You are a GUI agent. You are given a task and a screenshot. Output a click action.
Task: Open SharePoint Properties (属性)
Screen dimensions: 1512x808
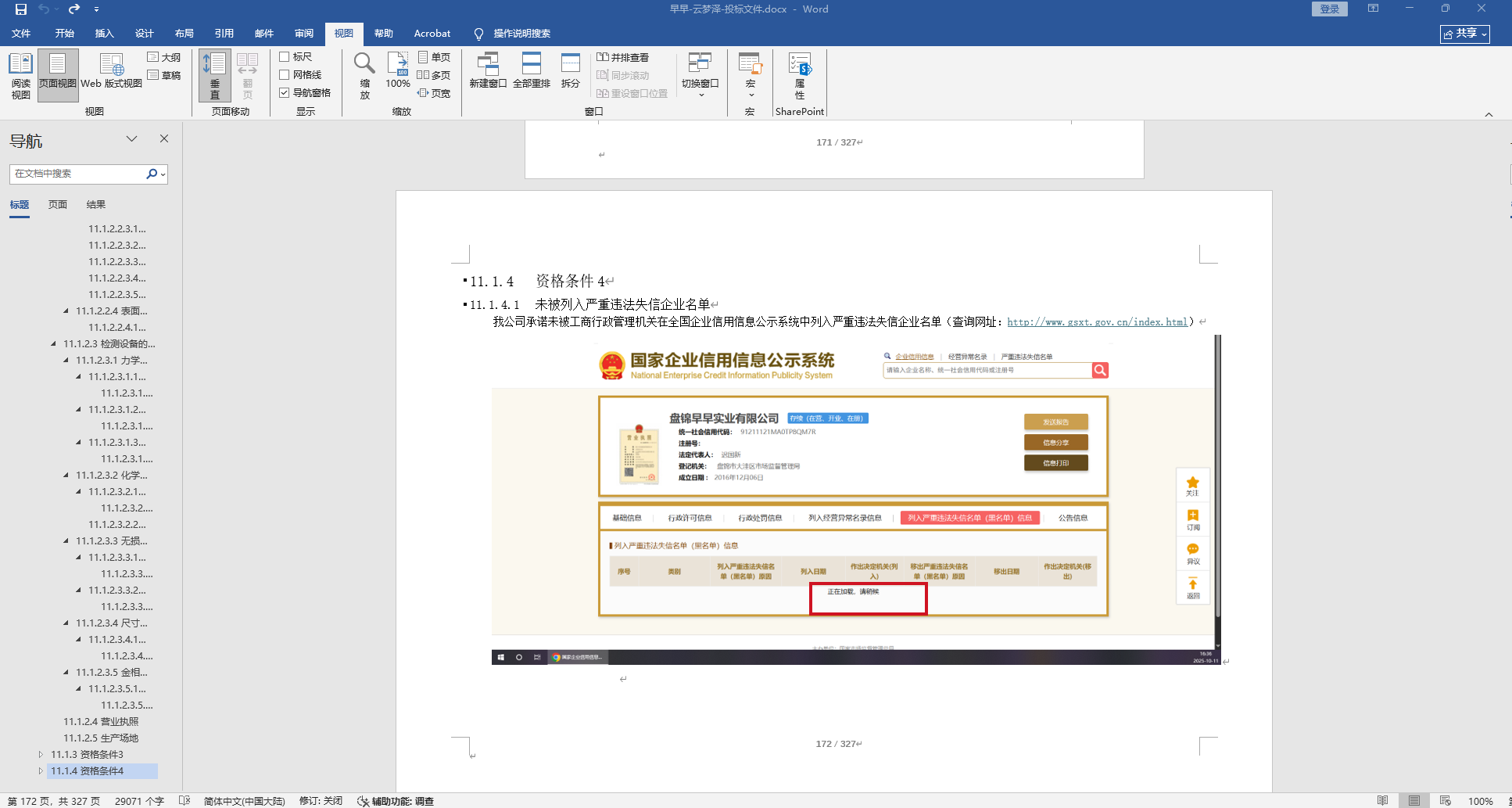[800, 76]
